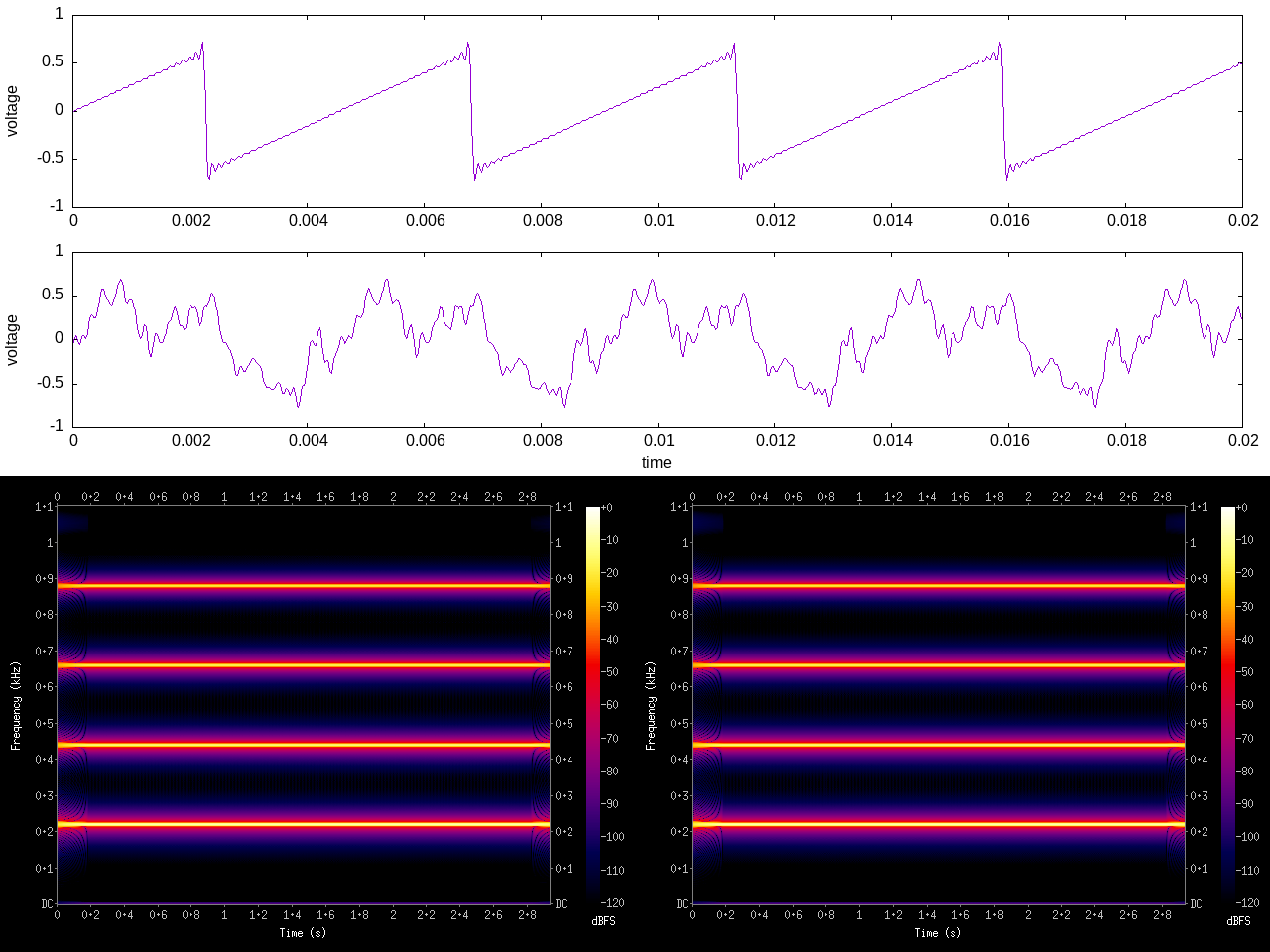Click "-120" value on the left color scale
Image resolution: width=1270 pixels, height=952 pixels.
[613, 903]
